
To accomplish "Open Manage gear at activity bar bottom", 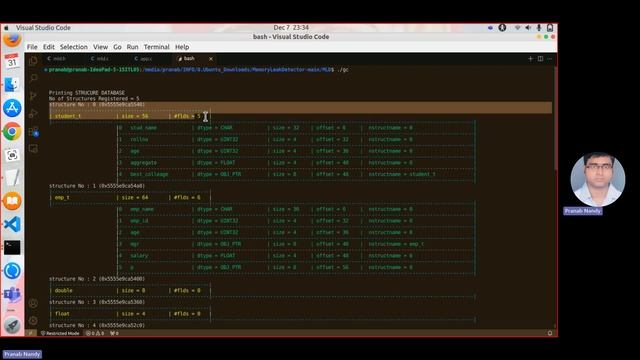I will 33,320.
